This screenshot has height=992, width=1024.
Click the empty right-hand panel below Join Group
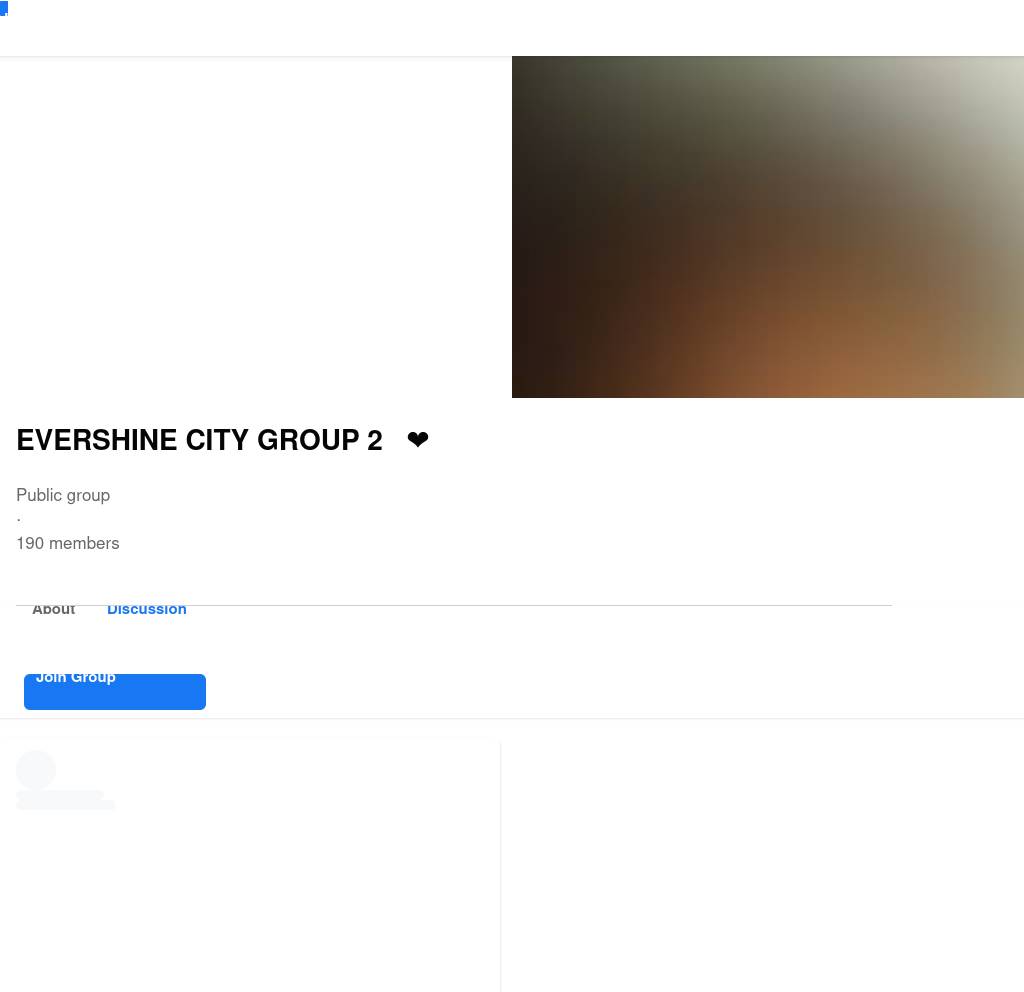click(x=763, y=867)
